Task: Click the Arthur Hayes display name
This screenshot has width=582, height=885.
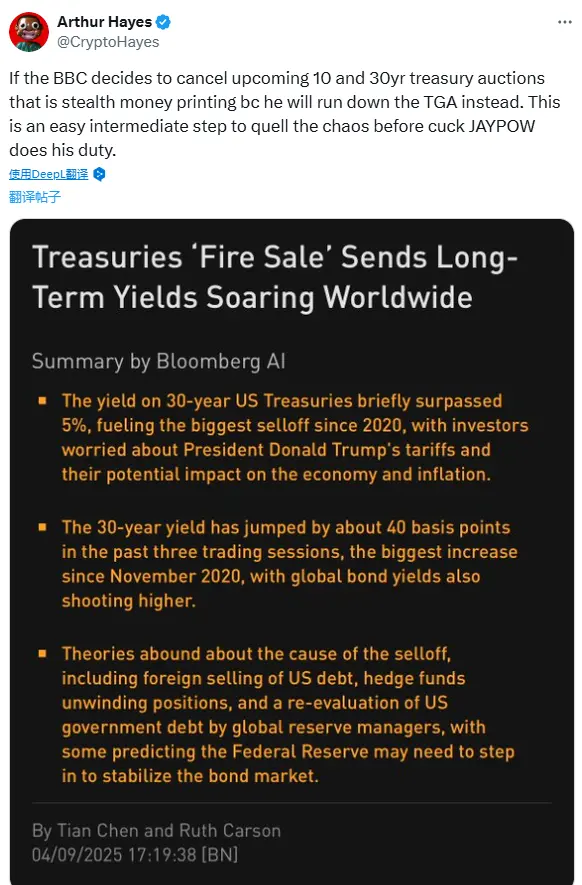Action: [104, 22]
